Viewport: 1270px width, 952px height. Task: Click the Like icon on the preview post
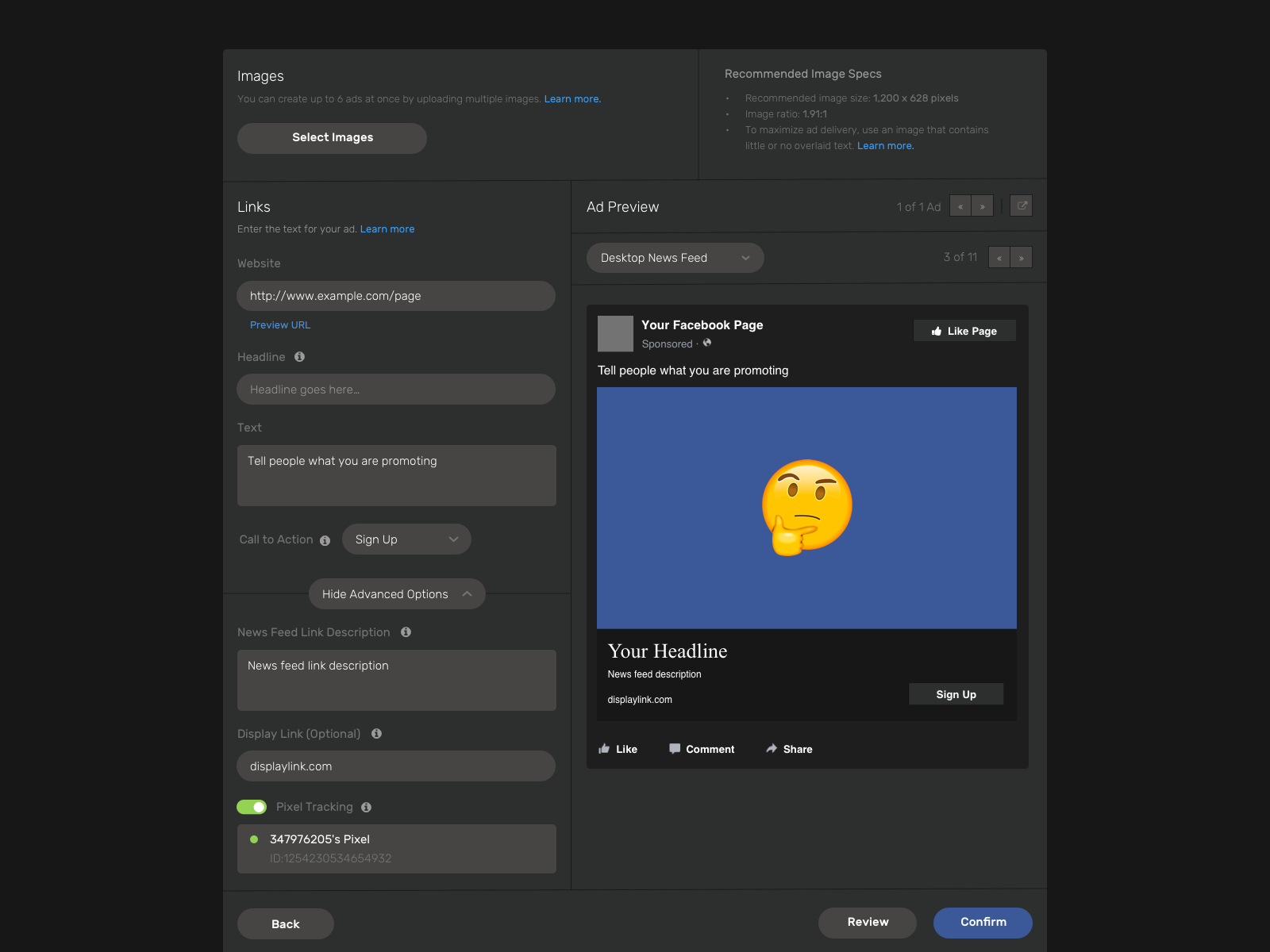click(606, 749)
